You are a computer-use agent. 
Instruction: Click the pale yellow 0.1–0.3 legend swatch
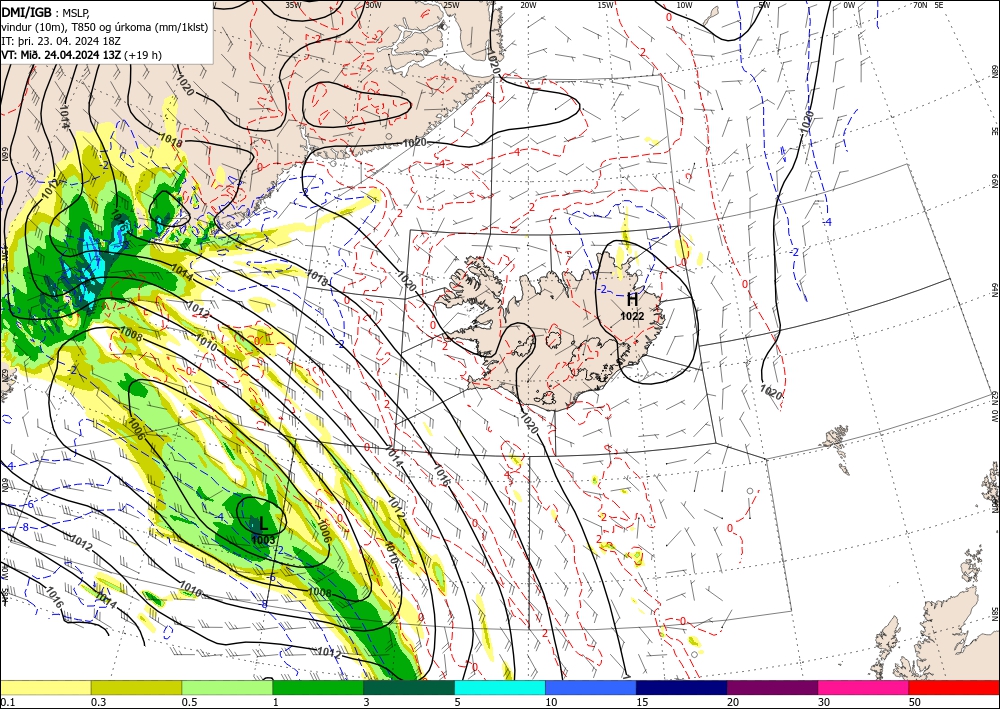click(x=45, y=687)
